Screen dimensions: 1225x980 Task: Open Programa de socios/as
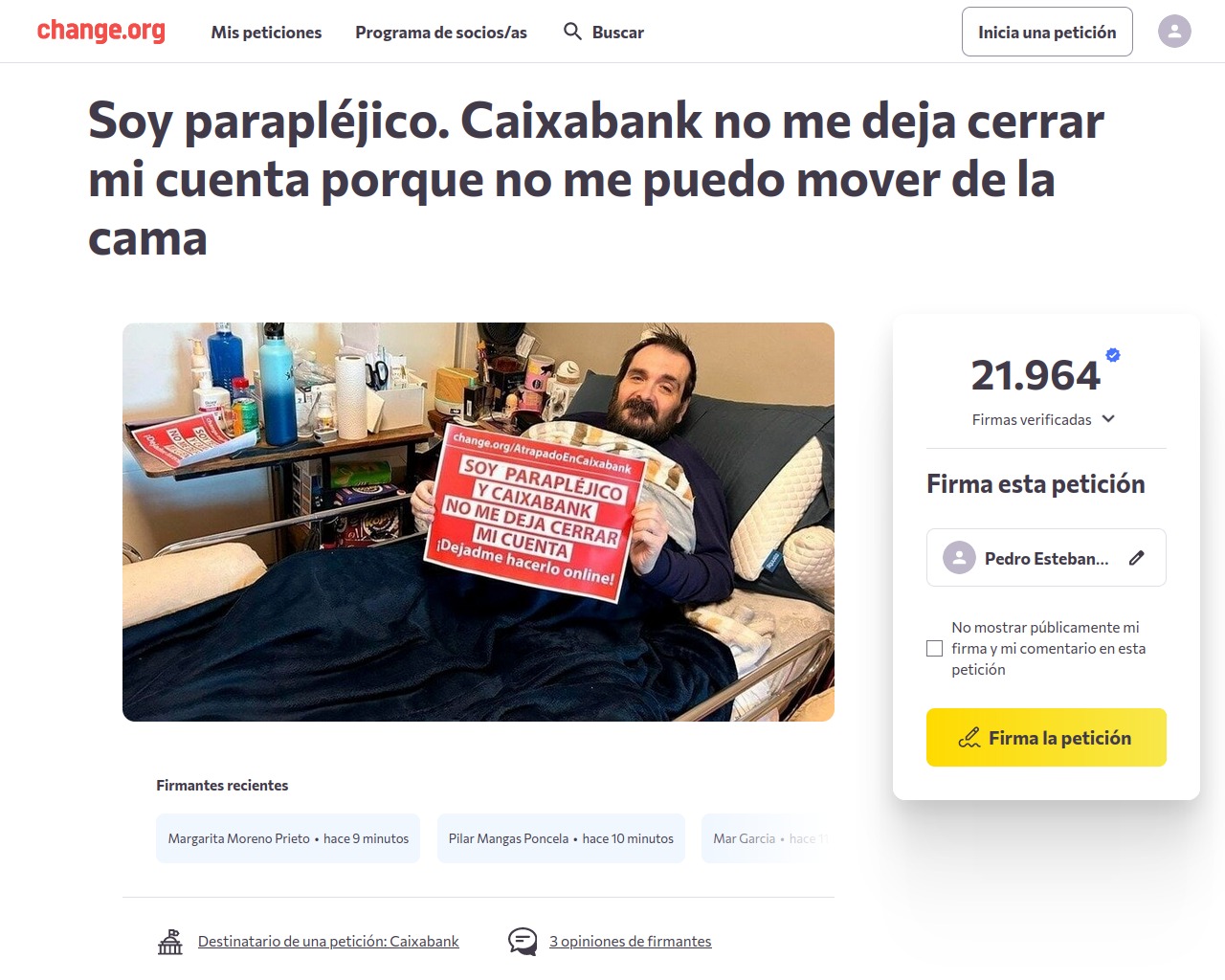click(441, 32)
